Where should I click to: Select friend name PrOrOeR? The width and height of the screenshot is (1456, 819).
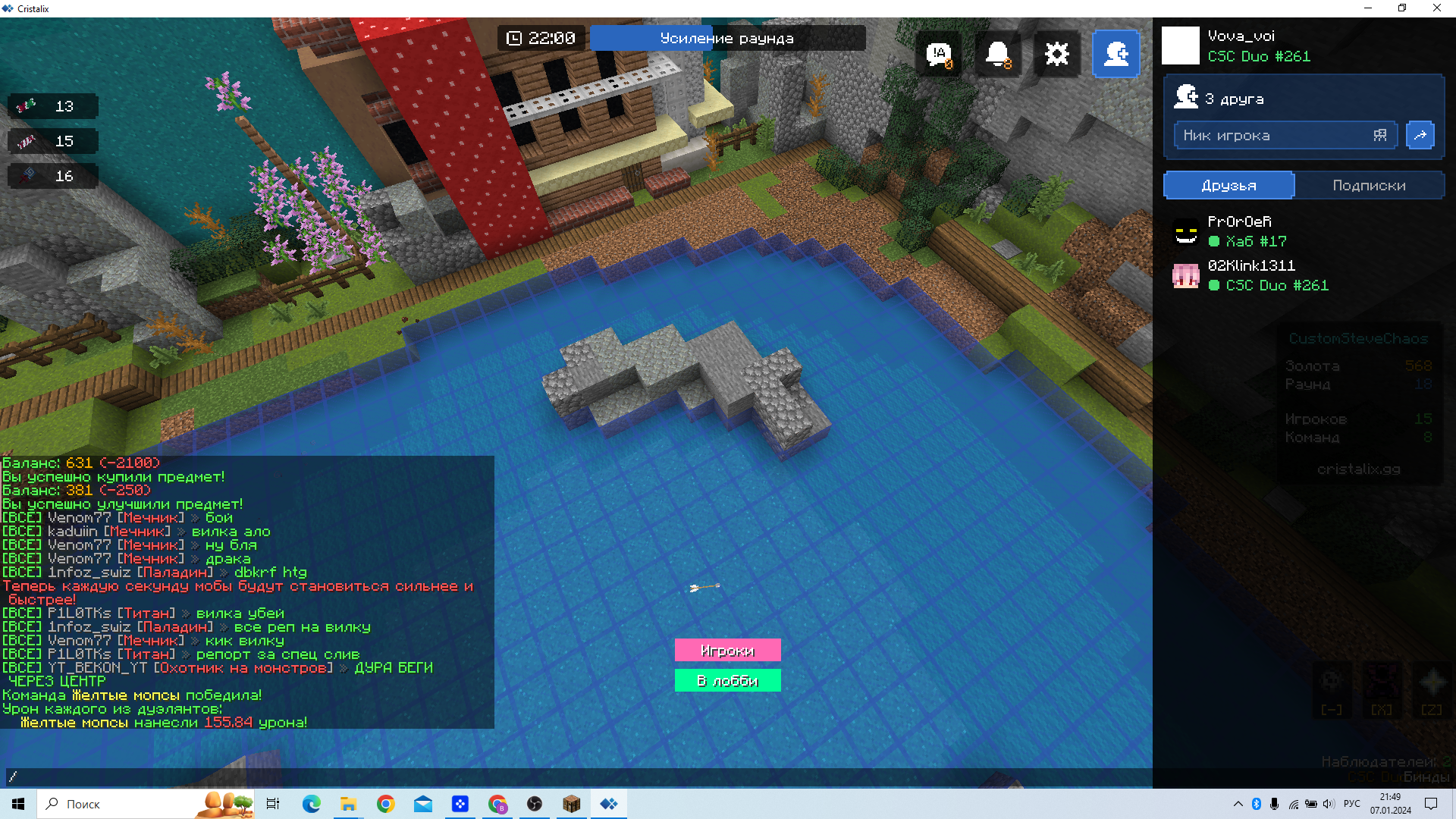click(x=1240, y=222)
